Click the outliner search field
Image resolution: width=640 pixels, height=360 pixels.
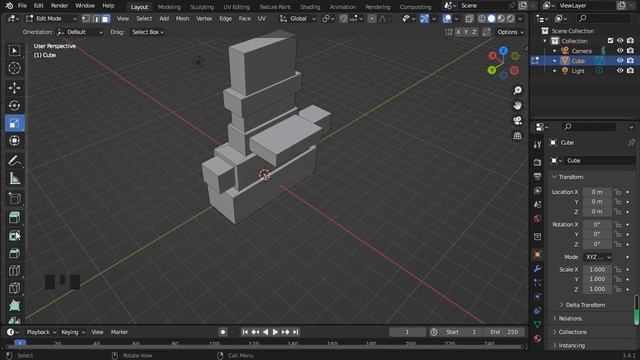(604, 18)
